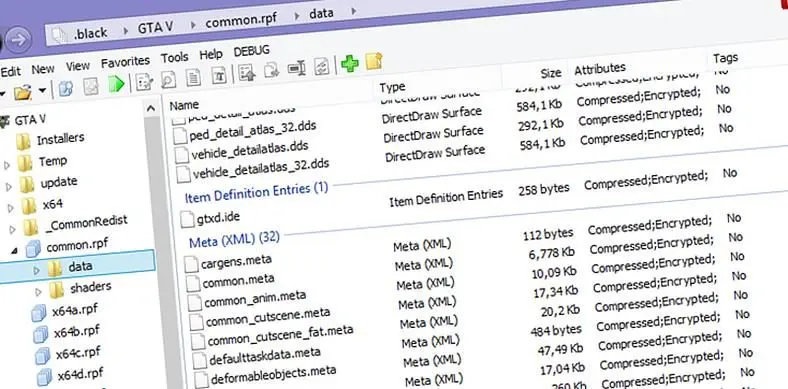Click the document icon in address bar
The width and height of the screenshot is (788, 389).
pos(60,36)
